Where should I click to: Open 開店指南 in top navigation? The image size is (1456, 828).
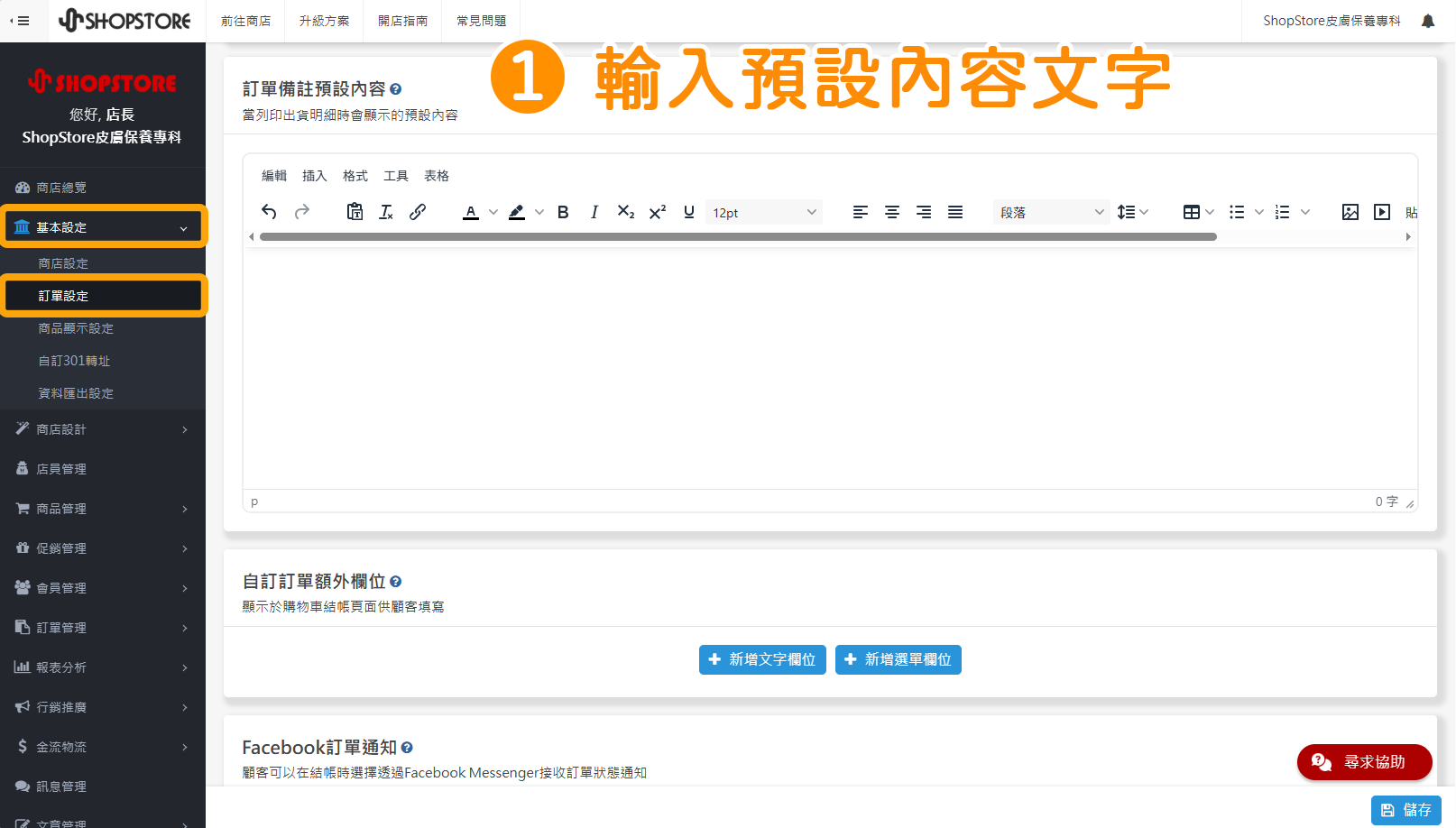pyautogui.click(x=402, y=21)
